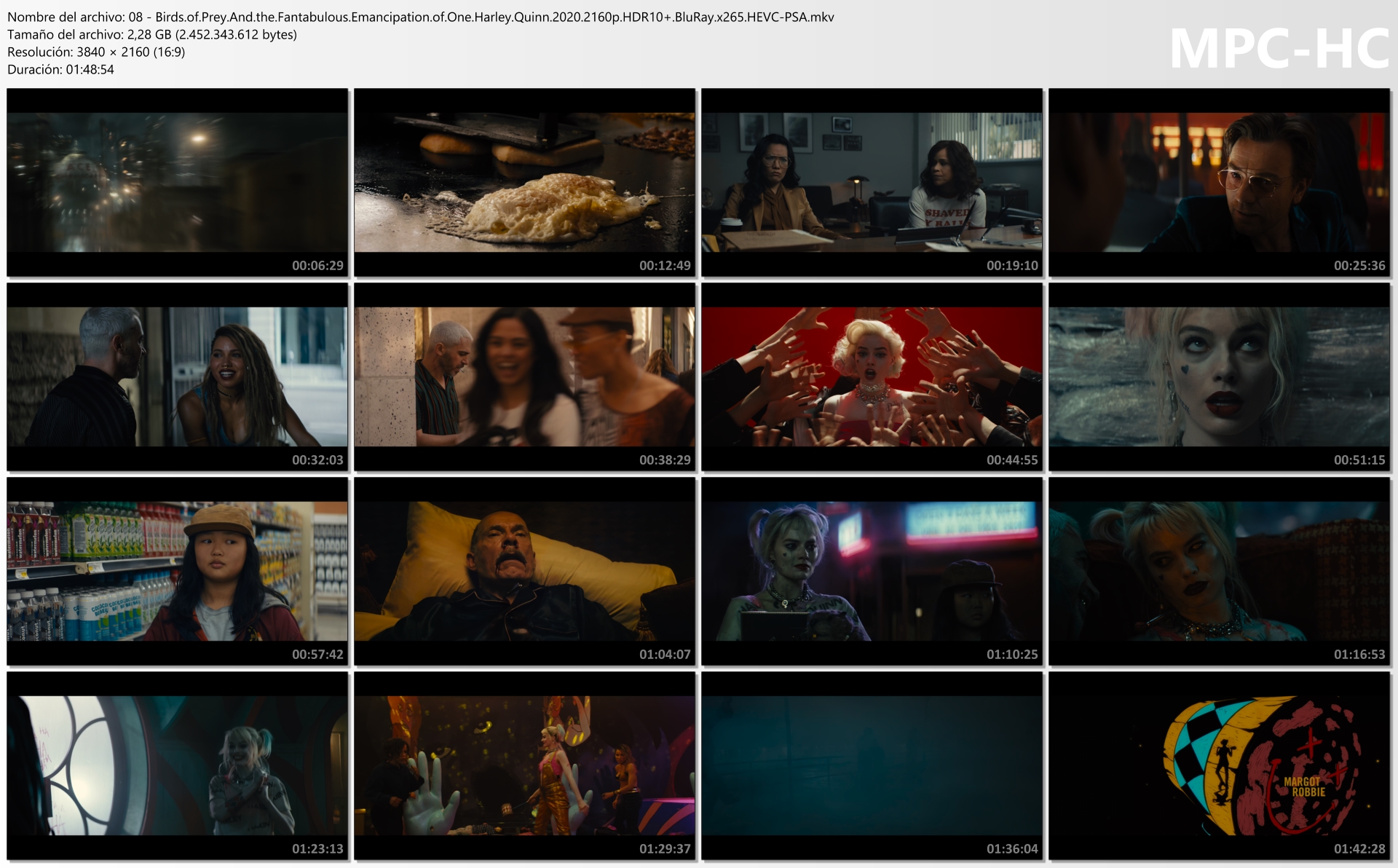The height and width of the screenshot is (868, 1398).
Task: Click the 01:23:13 timestamp label
Action: pos(317,849)
